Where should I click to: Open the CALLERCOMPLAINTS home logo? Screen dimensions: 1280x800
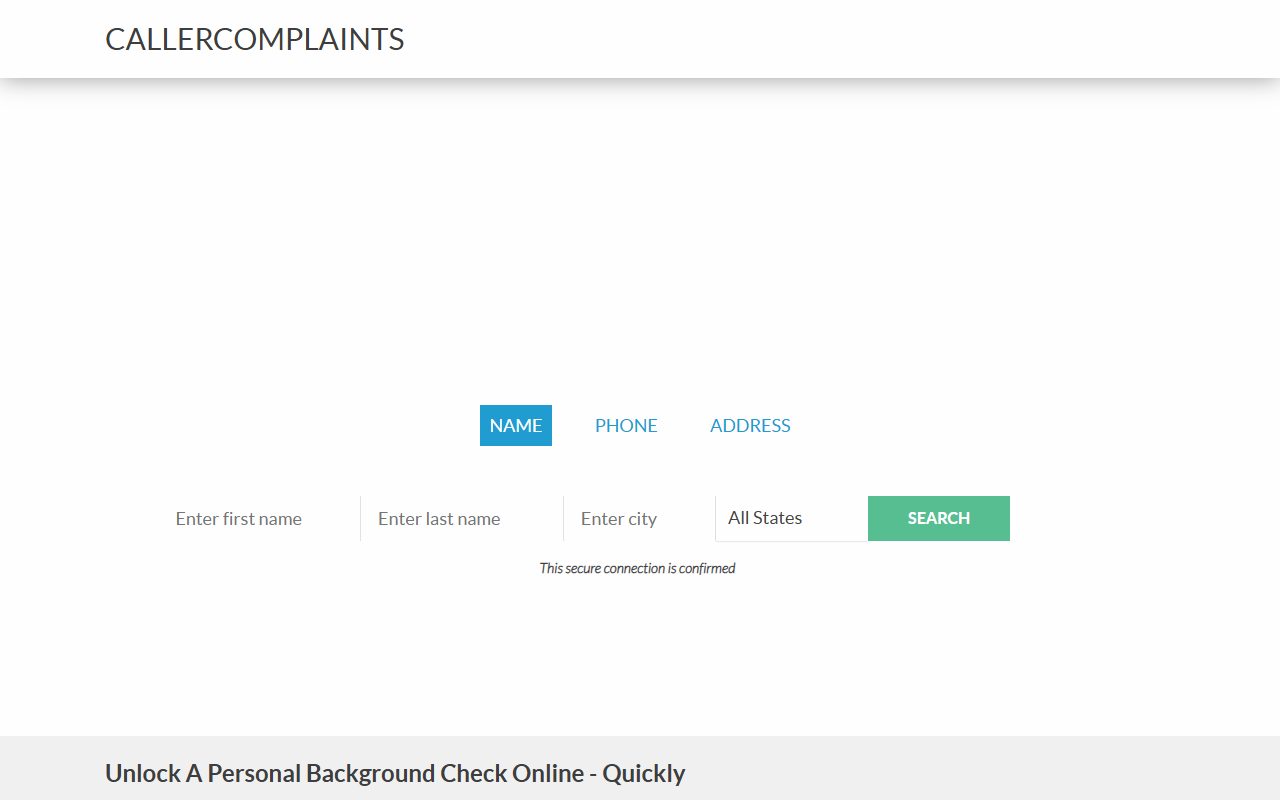[255, 39]
